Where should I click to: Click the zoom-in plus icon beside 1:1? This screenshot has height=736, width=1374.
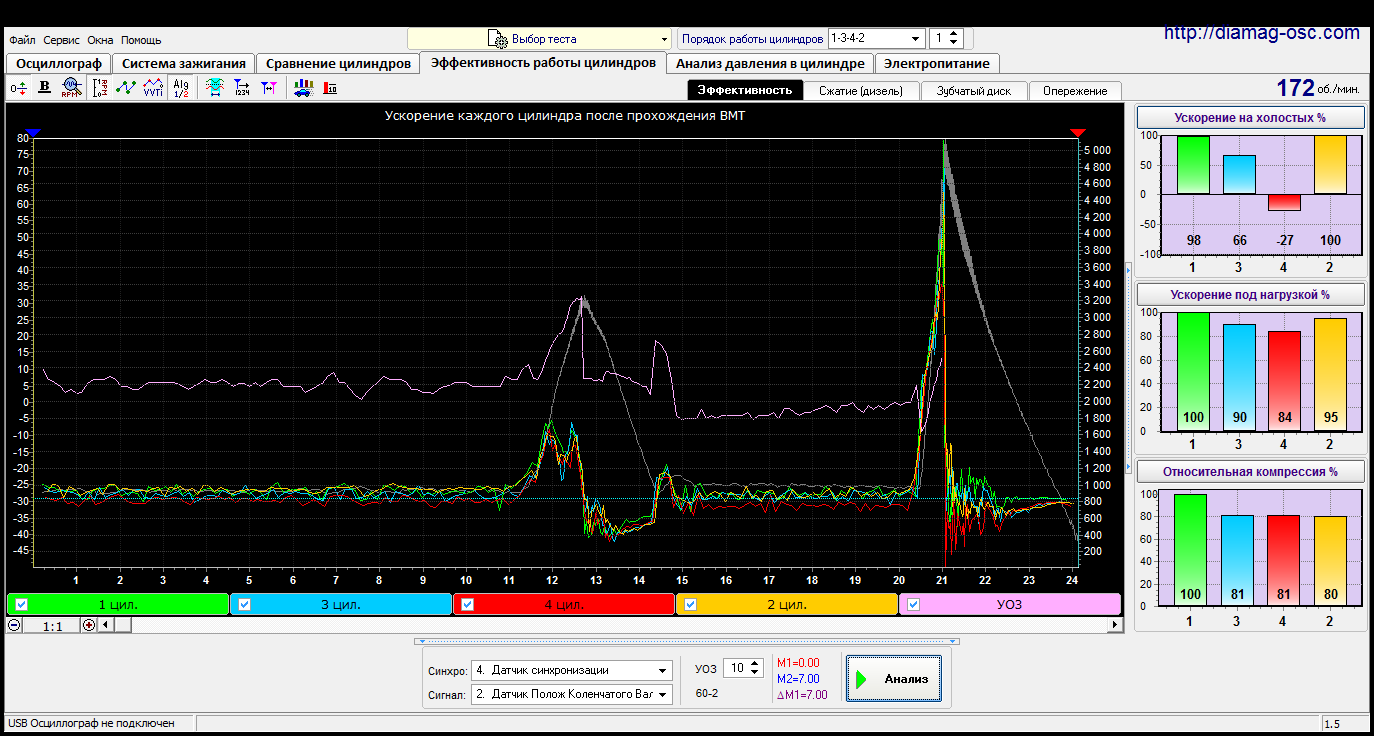[89, 625]
